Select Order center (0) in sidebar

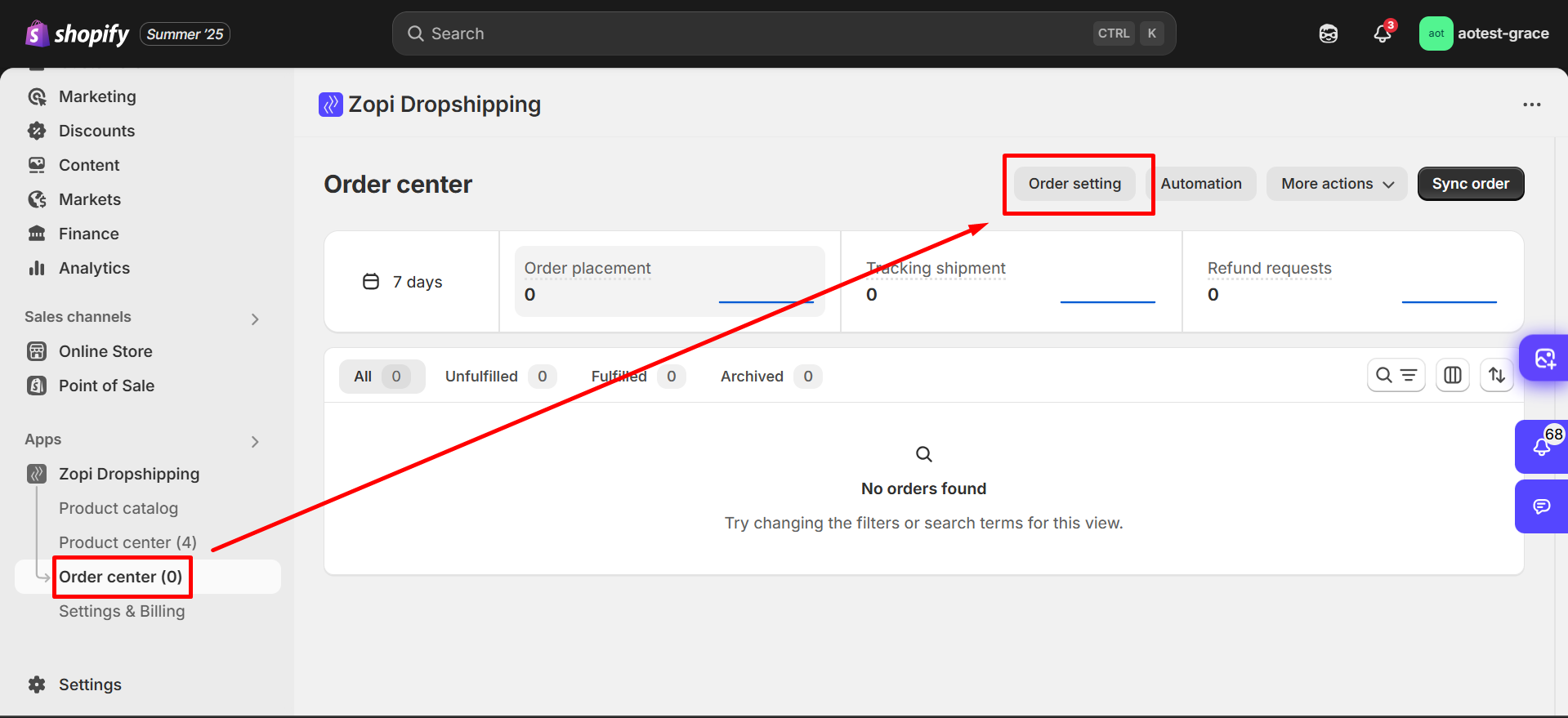(148, 577)
